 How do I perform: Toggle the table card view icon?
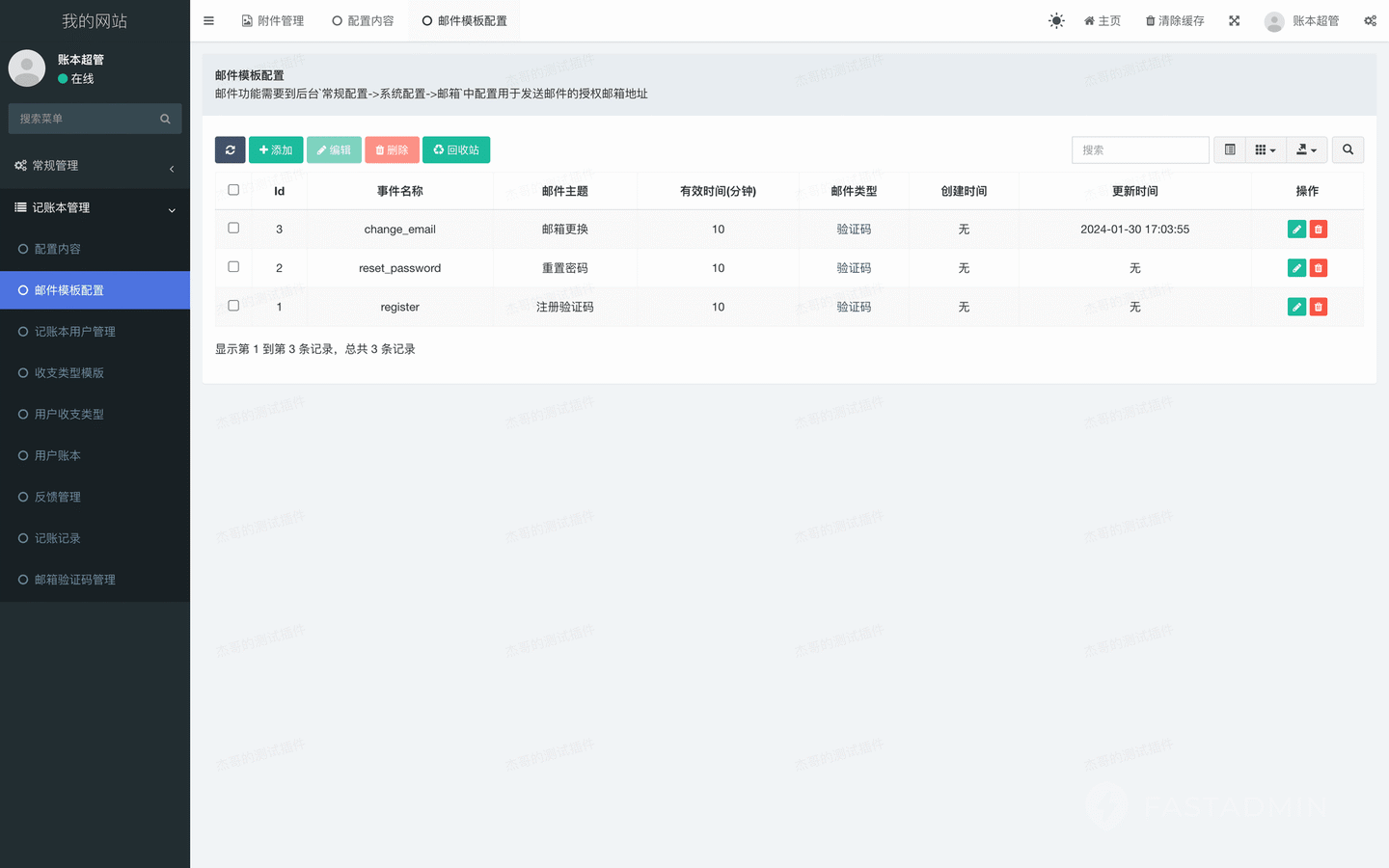[1230, 149]
